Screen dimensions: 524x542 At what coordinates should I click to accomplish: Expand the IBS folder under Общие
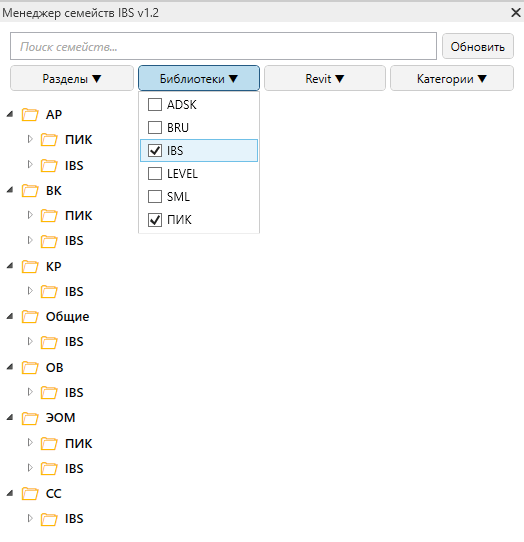pyautogui.click(x=30, y=341)
